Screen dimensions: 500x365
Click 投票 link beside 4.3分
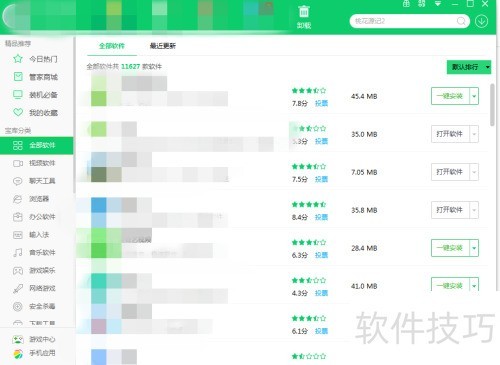click(321, 293)
